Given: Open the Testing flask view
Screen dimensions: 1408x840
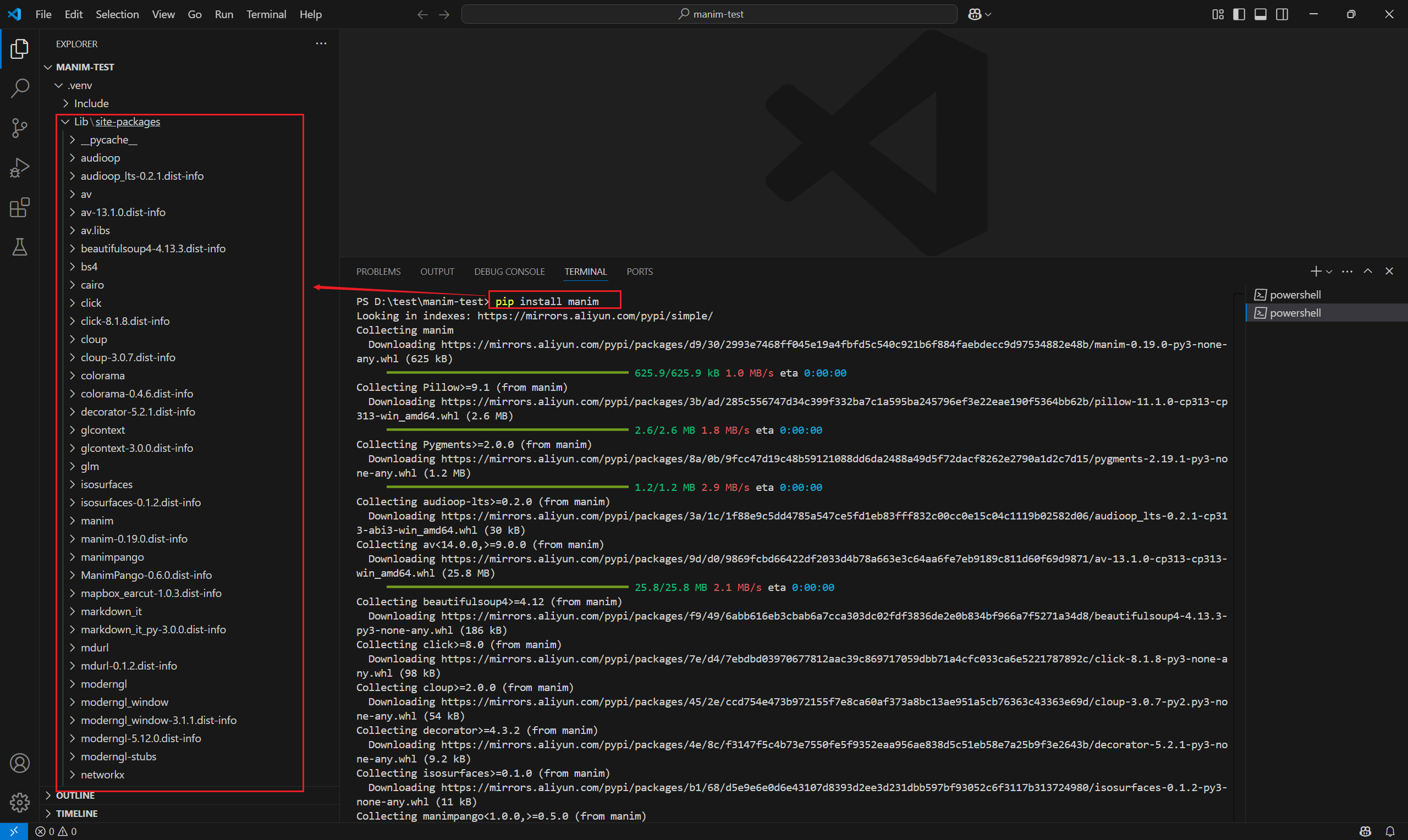Looking at the screenshot, I should (20, 247).
